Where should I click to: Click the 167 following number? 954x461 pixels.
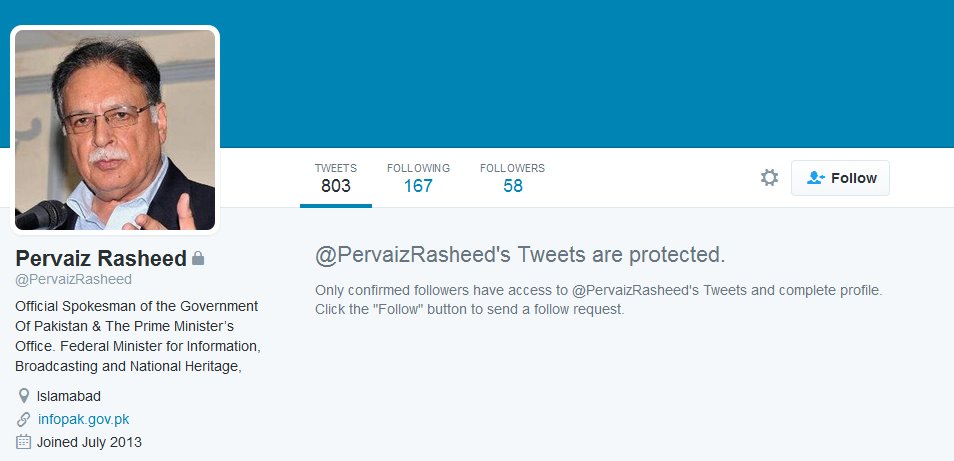click(x=419, y=186)
